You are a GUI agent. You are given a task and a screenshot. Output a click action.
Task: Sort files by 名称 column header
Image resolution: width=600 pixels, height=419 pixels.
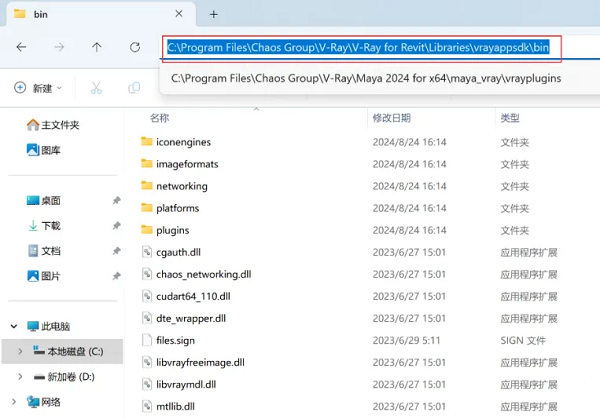click(x=160, y=118)
